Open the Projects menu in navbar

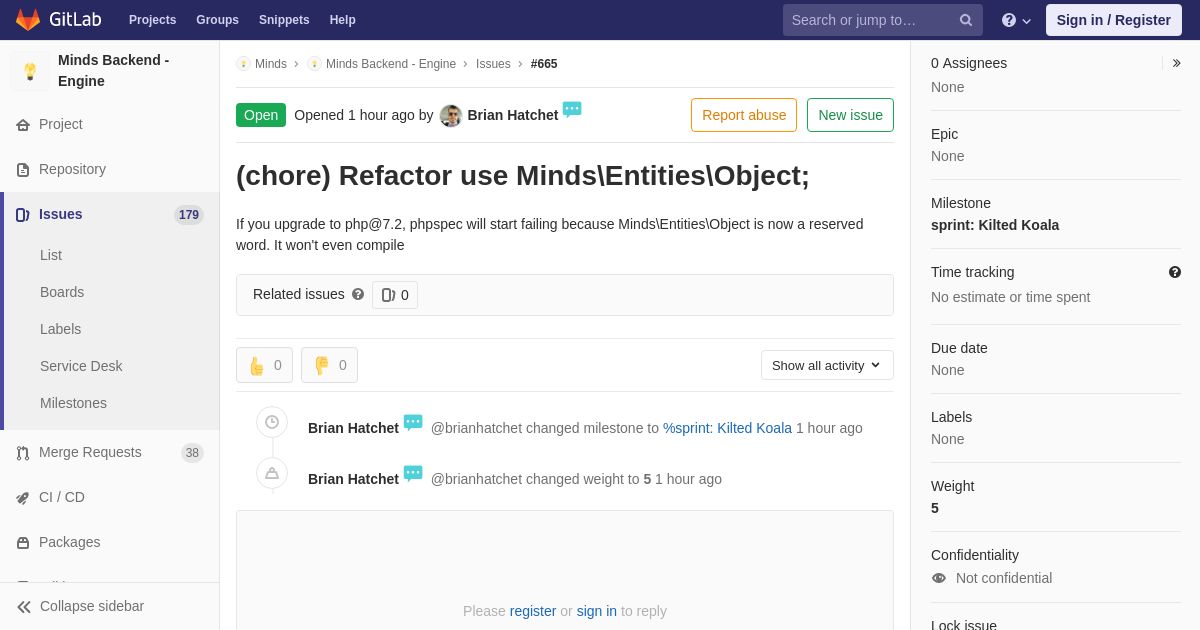click(x=152, y=20)
